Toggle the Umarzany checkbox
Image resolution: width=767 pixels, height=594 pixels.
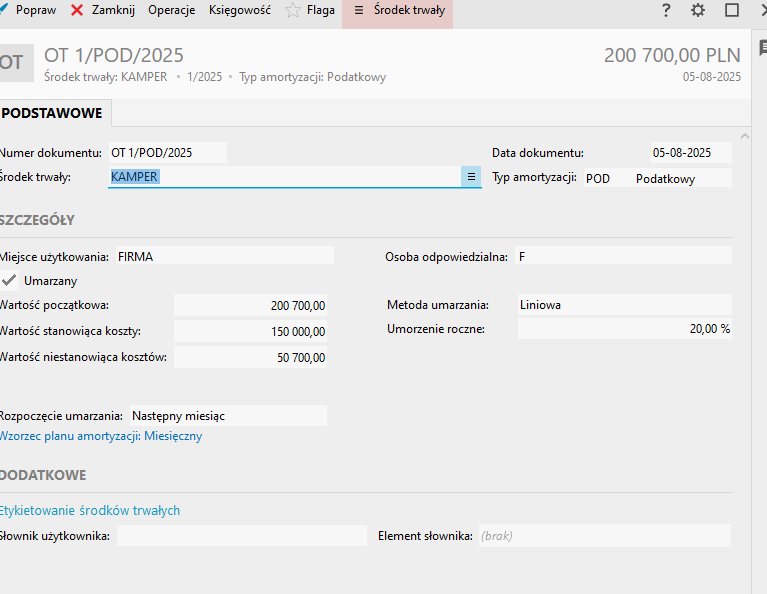click(10, 281)
